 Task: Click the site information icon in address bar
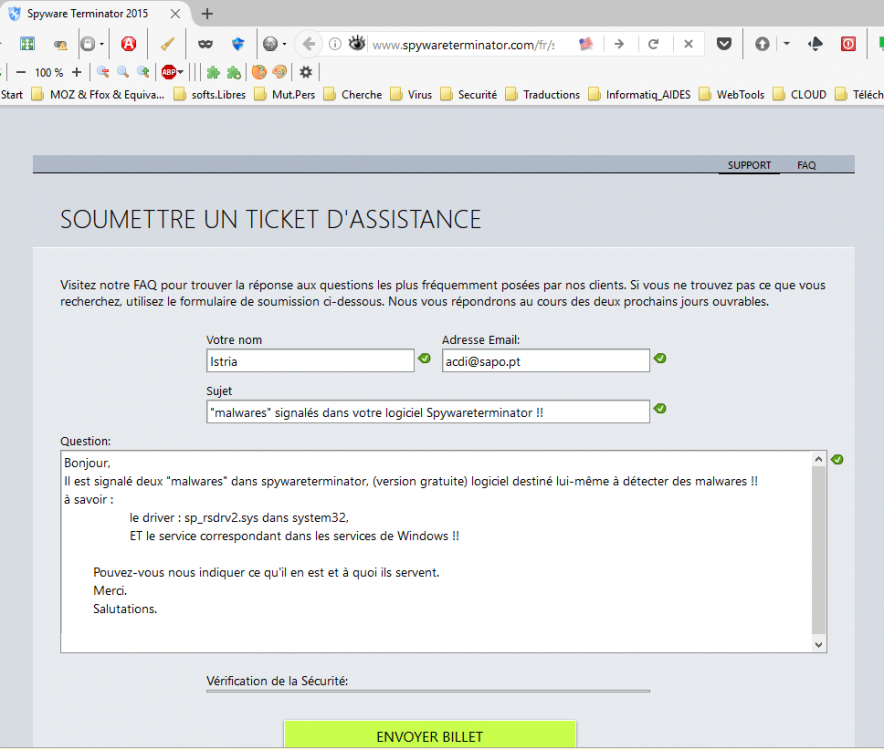pyautogui.click(x=335, y=44)
